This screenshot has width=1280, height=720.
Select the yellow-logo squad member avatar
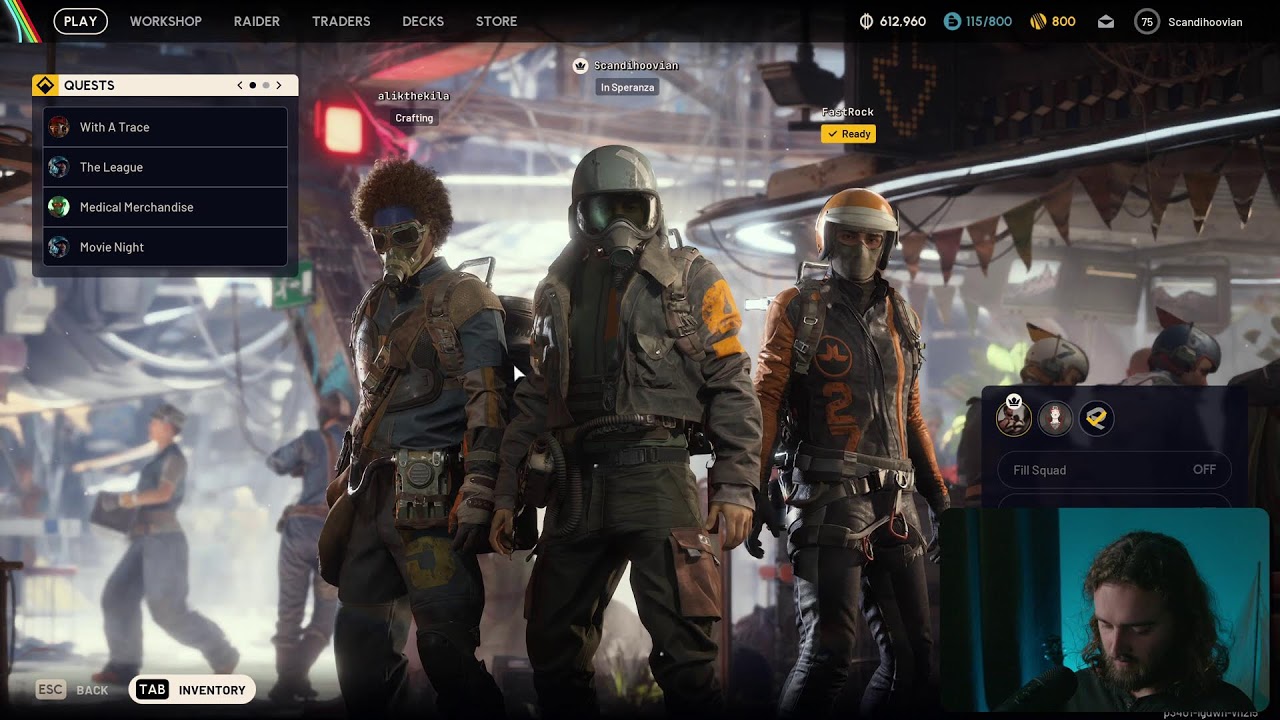pyautogui.click(x=1096, y=418)
